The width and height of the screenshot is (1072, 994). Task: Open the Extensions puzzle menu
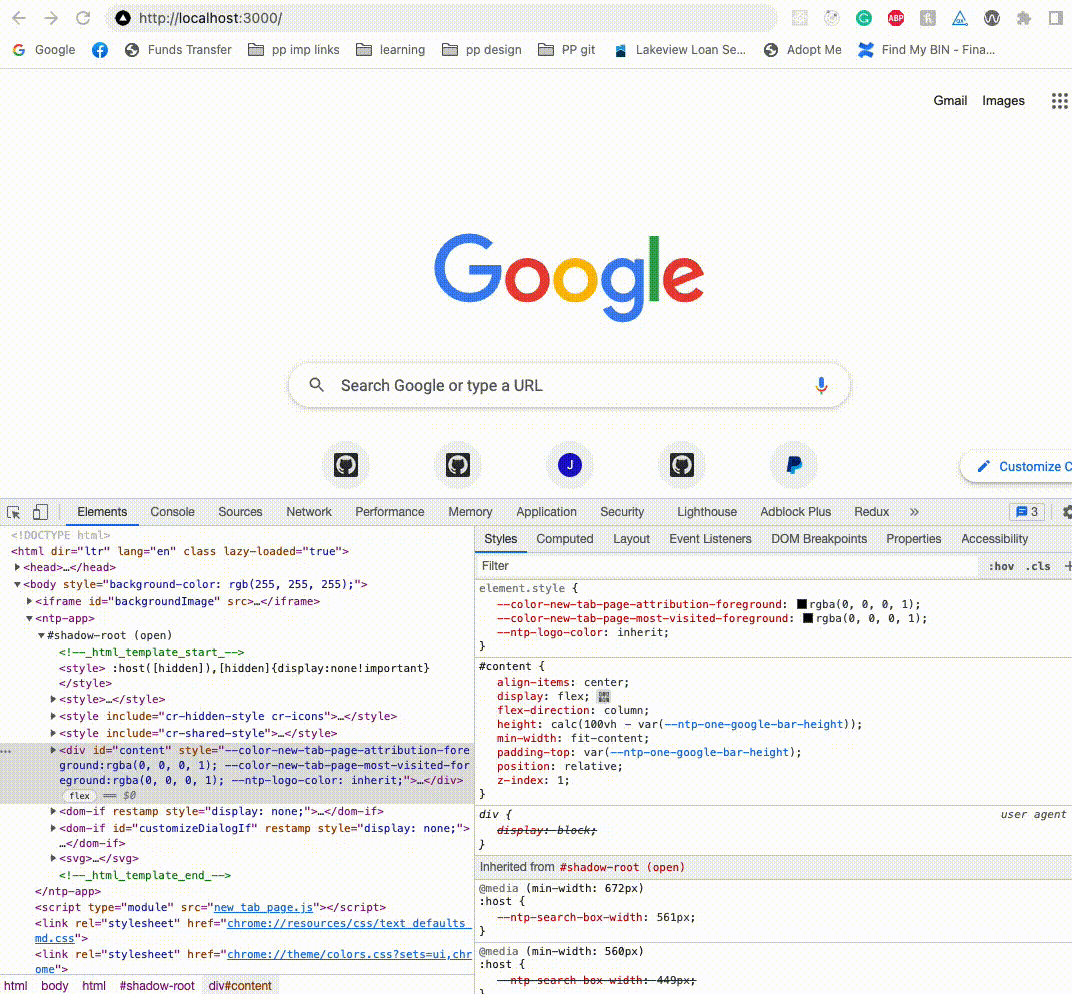pyautogui.click(x=1023, y=18)
